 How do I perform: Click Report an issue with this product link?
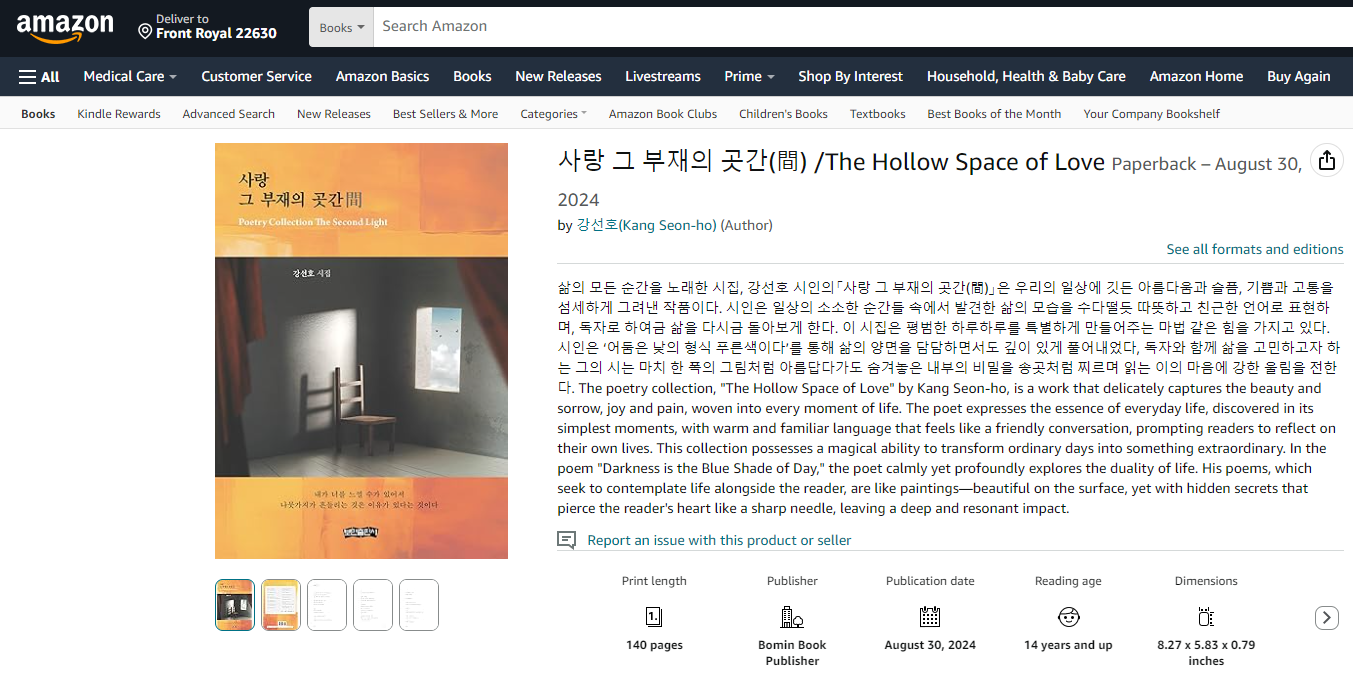[719, 540]
